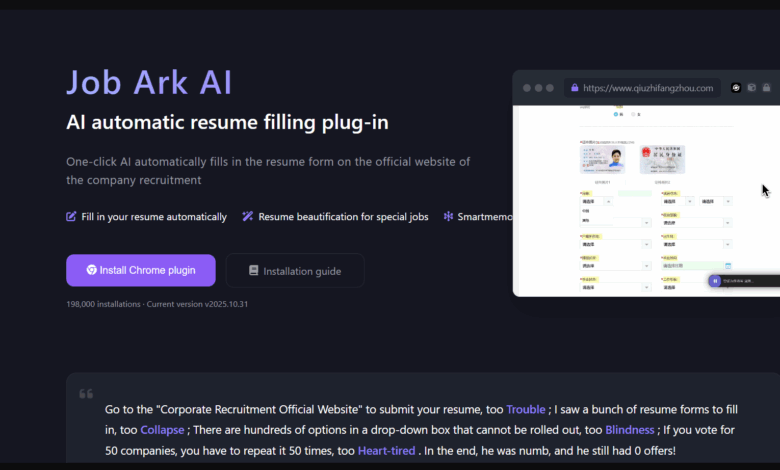Image resolution: width=780 pixels, height=470 pixels.
Task: Click the purple lock icon in demo address bar
Action: click(x=575, y=88)
